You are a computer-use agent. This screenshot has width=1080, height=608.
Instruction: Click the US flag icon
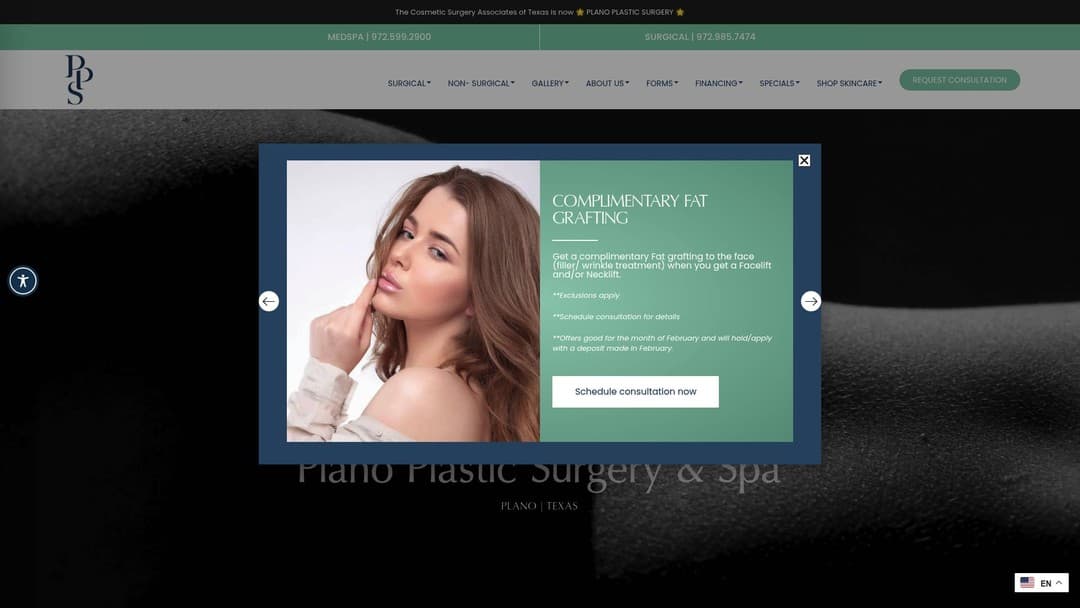[1027, 582]
